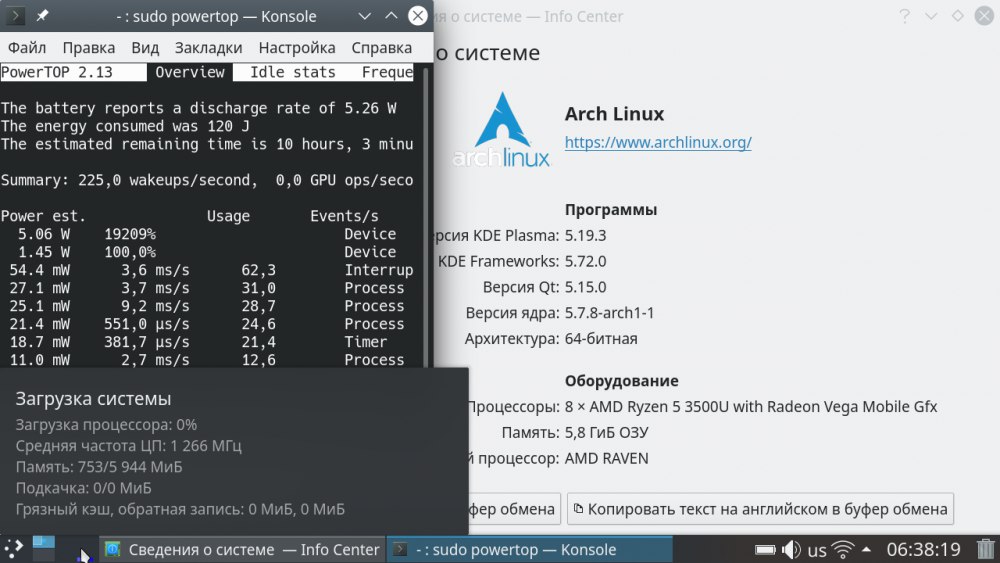Click the us keyboard layout indicator
Screen dimensions: 1000x563
[x=817, y=550]
